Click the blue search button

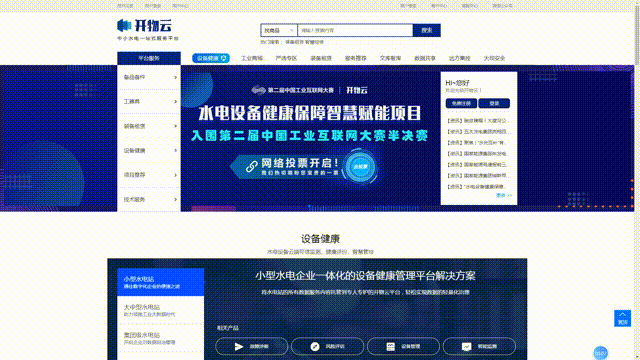(427, 30)
